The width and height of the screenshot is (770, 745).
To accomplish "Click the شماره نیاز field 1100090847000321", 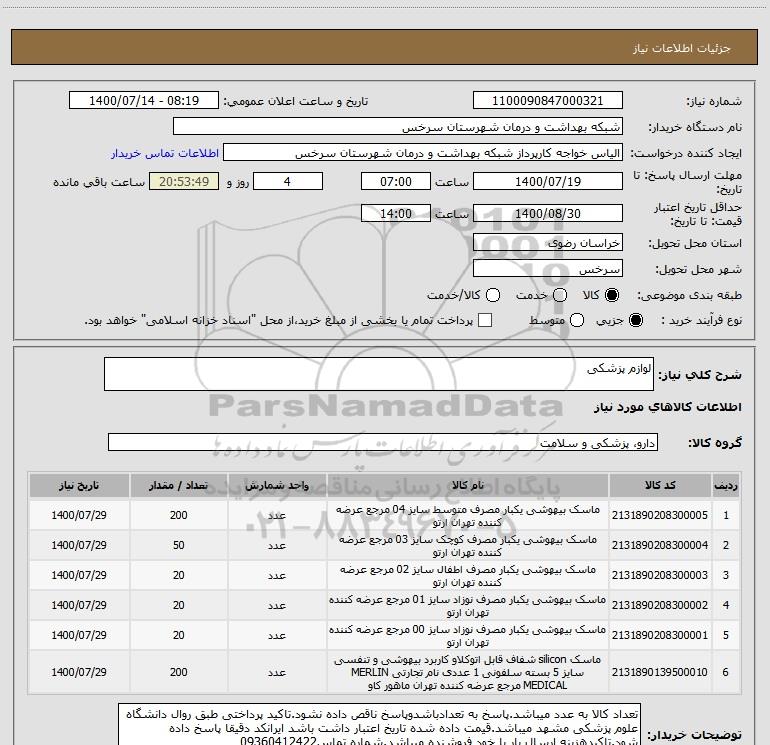I will (x=548, y=101).
